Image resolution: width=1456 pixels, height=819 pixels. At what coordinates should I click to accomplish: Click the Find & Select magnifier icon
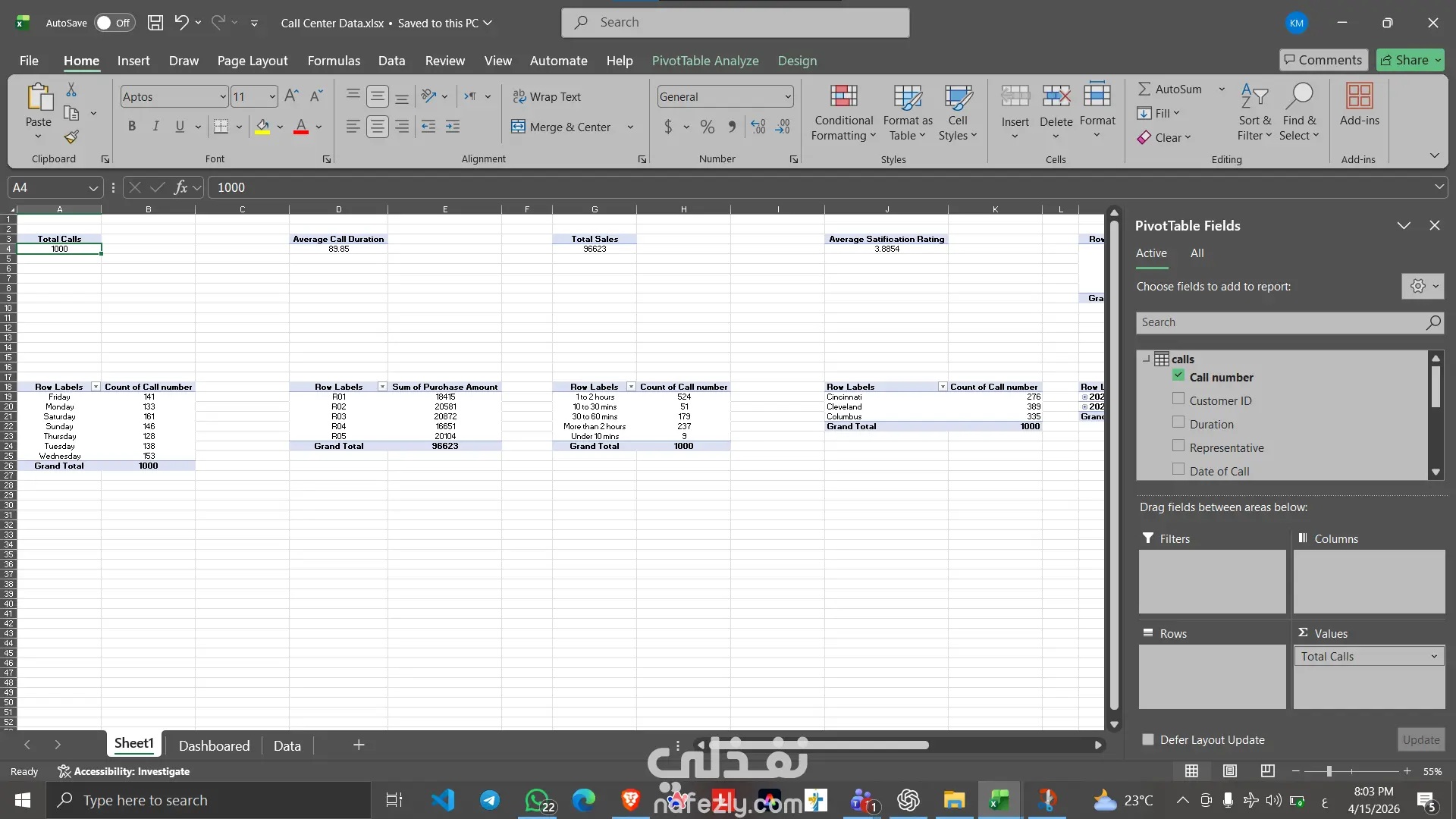click(1300, 97)
